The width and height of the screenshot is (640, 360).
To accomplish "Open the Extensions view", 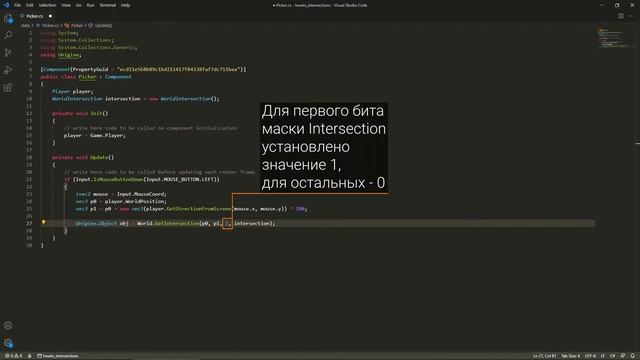I will 8,88.
